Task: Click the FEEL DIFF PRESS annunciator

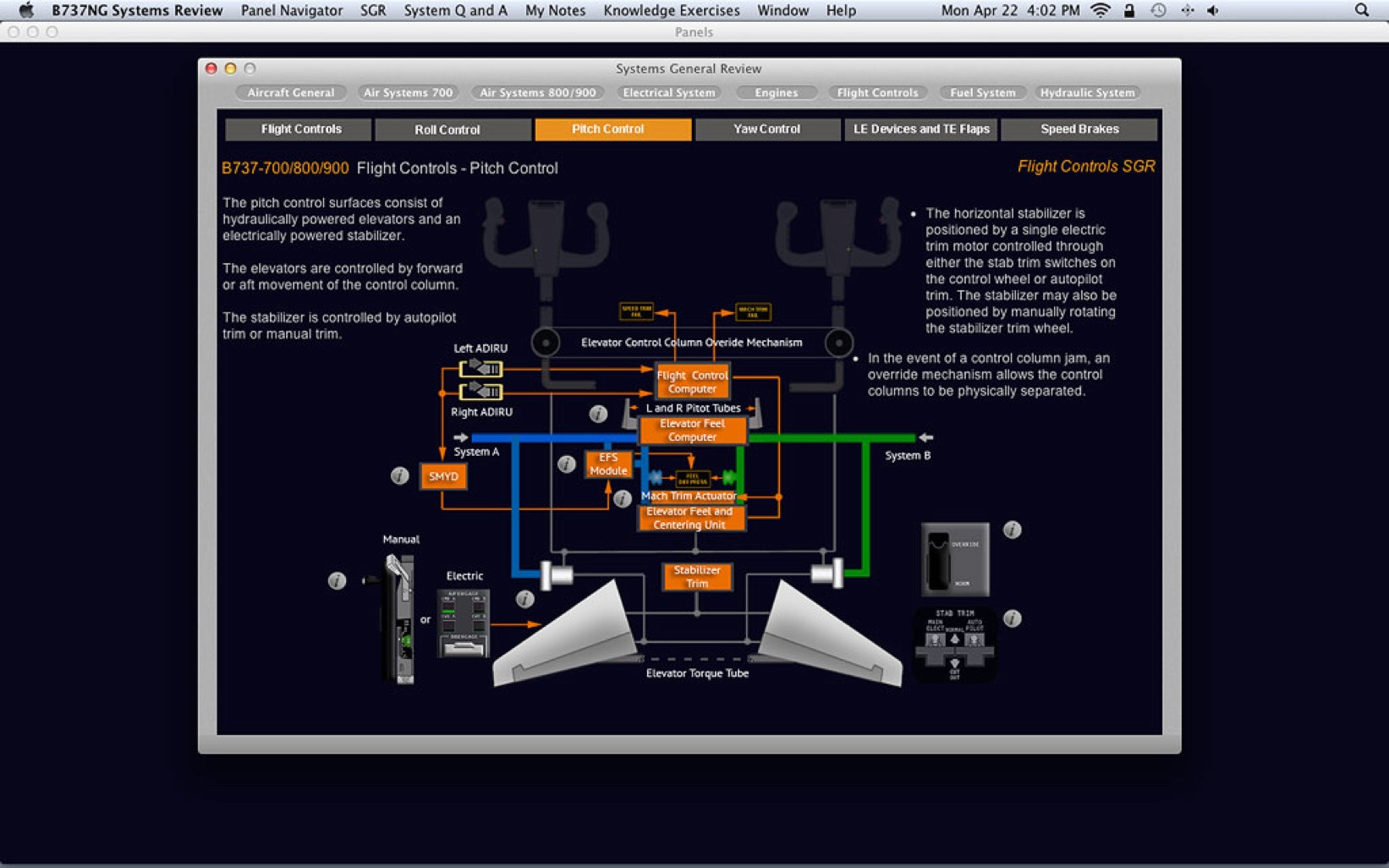Action: pyautogui.click(x=693, y=478)
